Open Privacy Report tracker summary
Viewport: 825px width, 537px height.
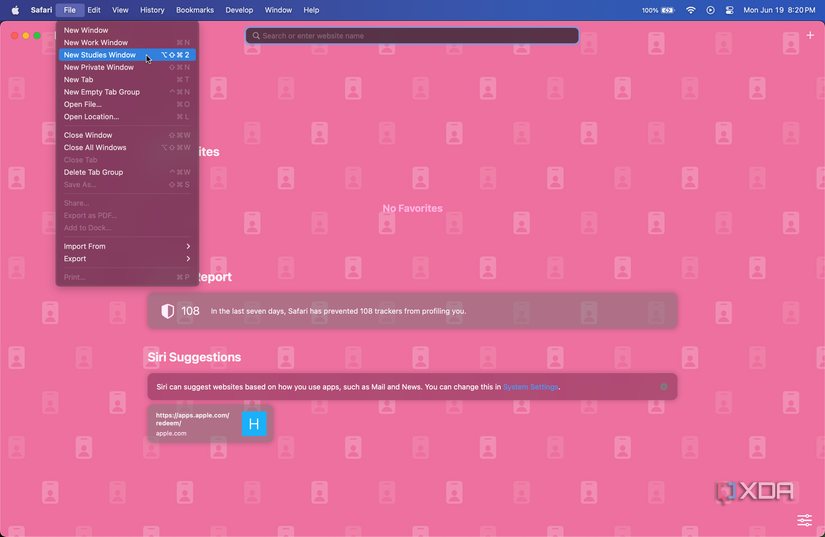412,311
